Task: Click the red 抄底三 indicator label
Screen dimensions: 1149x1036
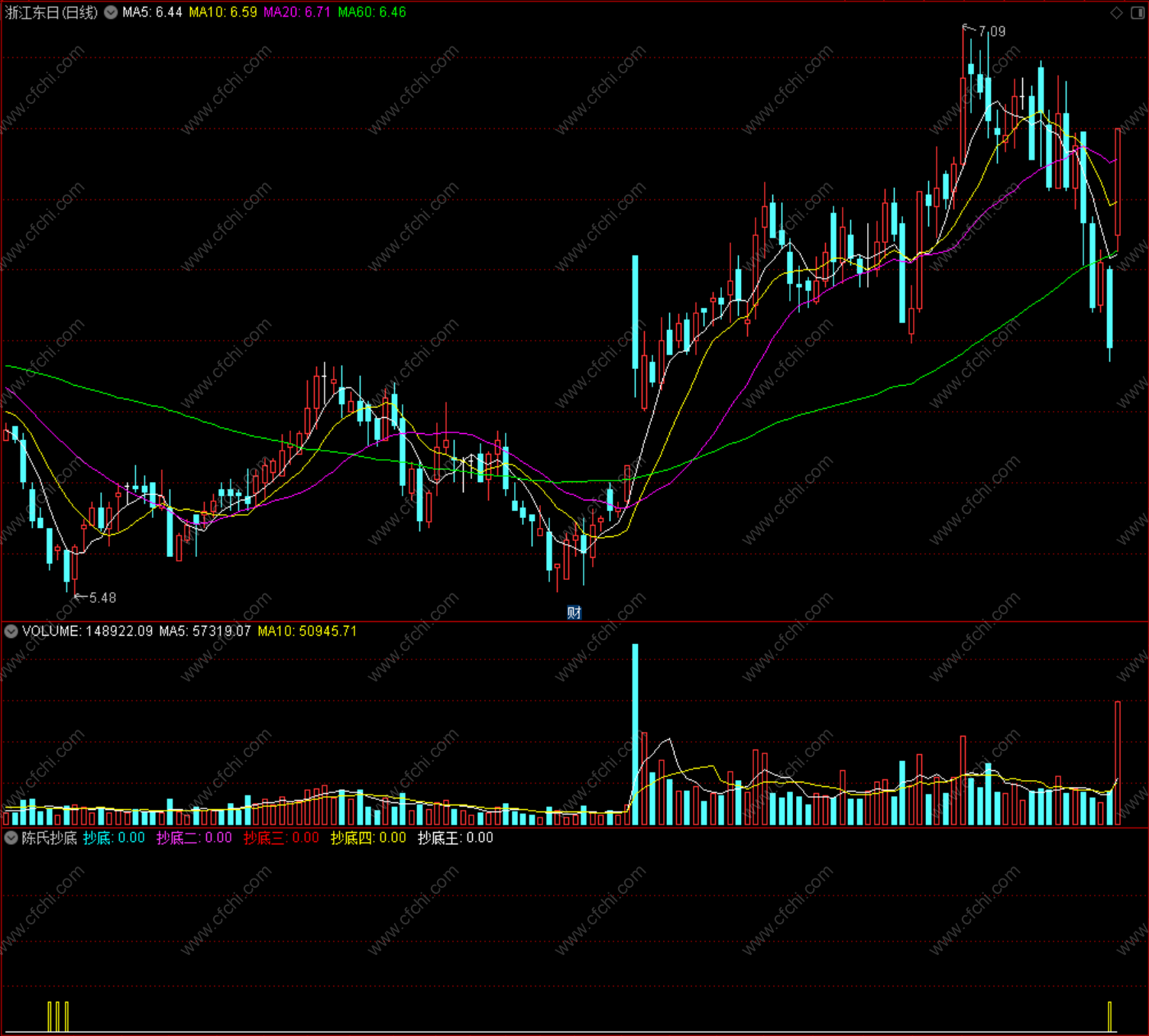Action: pos(281,837)
